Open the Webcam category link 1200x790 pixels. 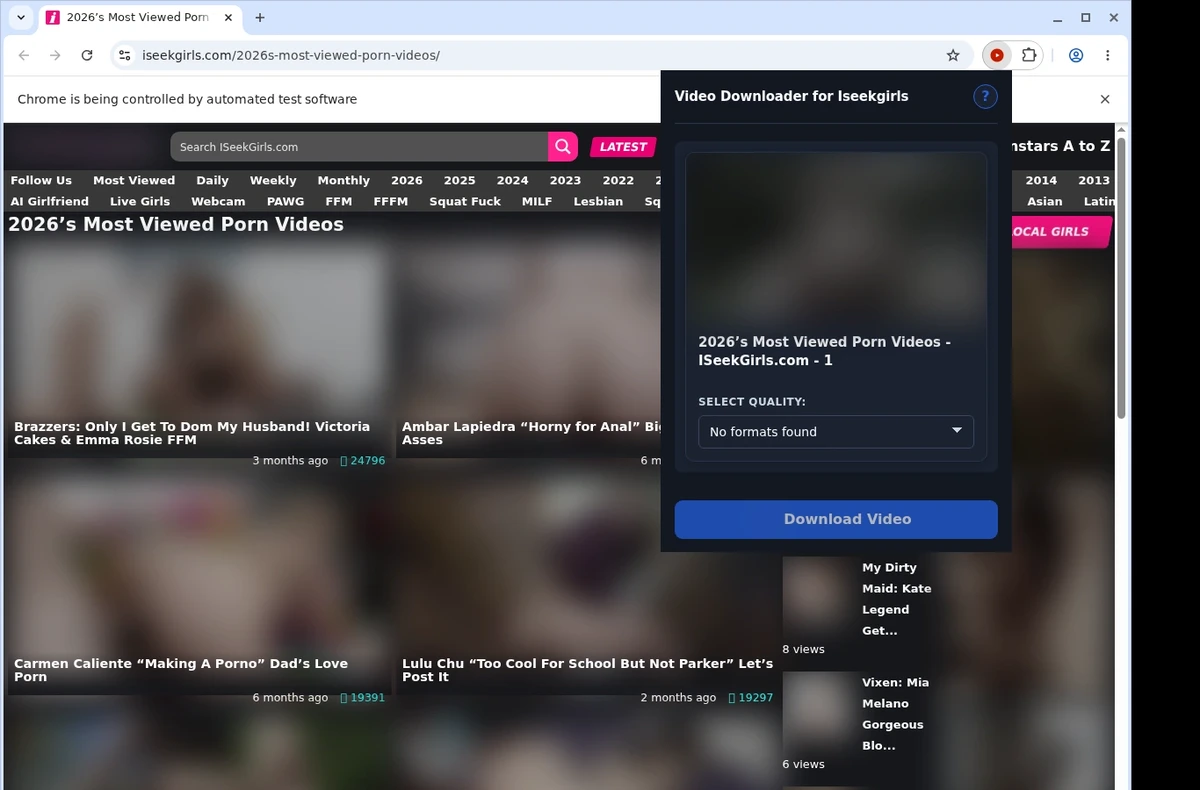click(218, 201)
